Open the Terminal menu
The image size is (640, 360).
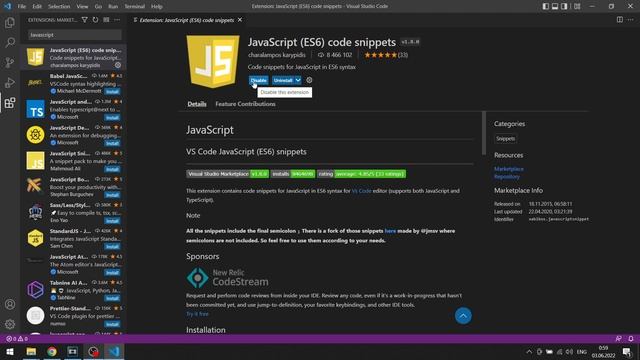pyautogui.click(x=134, y=7)
